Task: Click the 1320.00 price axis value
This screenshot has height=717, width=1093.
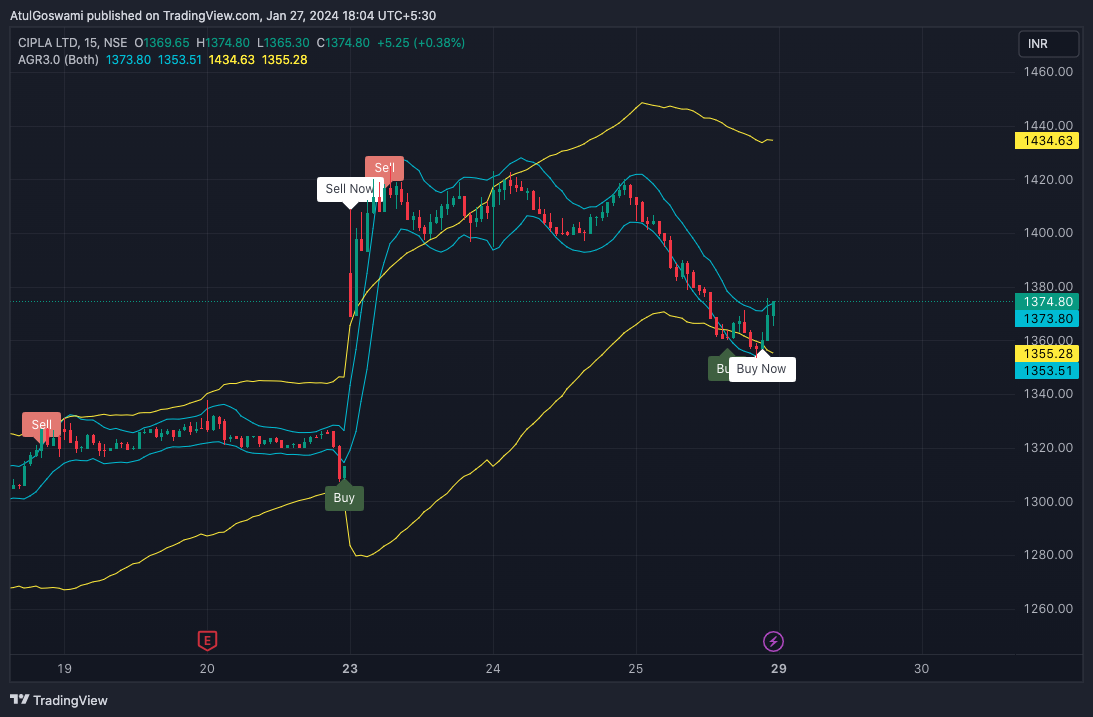Action: tap(1048, 447)
